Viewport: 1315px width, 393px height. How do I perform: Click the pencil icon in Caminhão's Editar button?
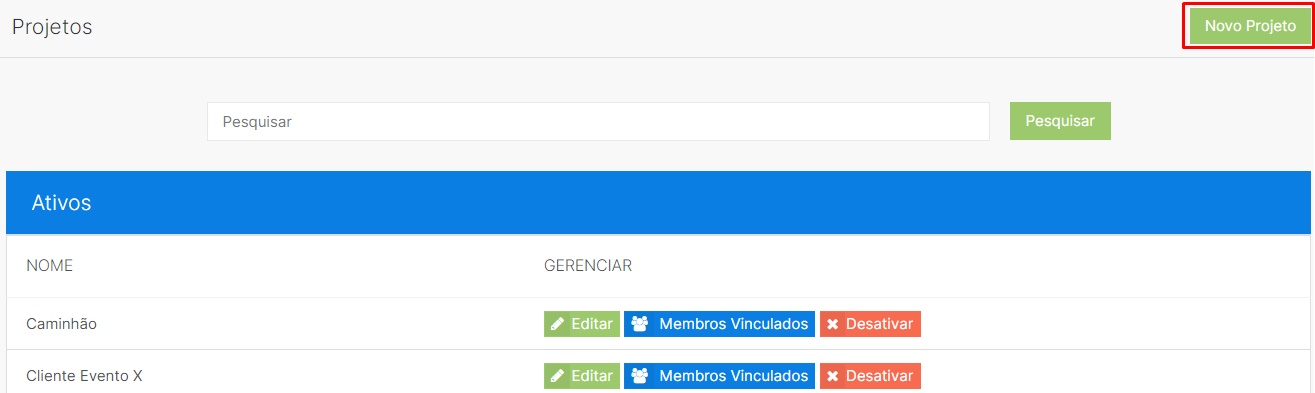pos(558,324)
